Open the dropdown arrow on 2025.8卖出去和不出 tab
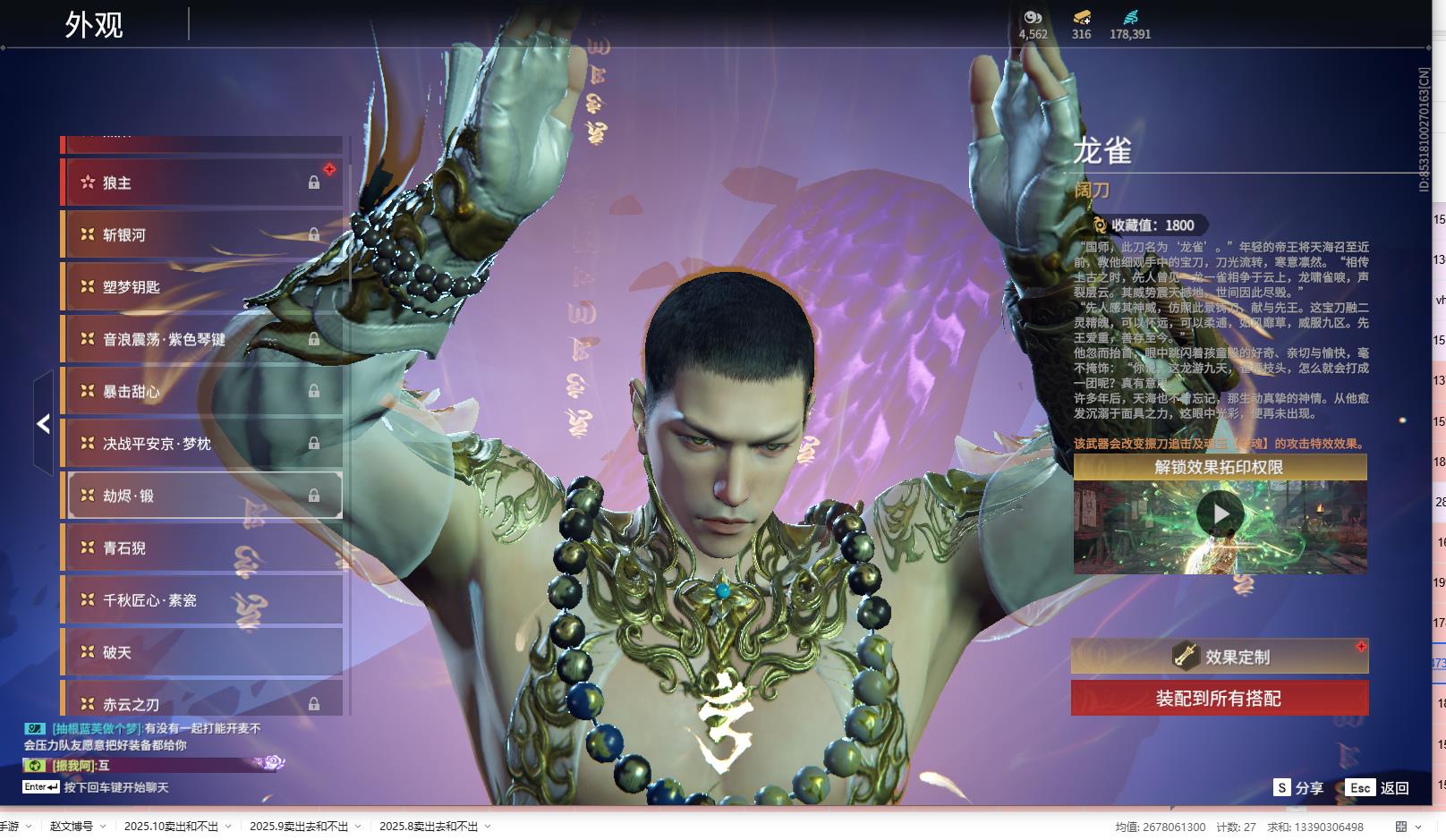Image resolution: width=1446 pixels, height=840 pixels. tap(488, 827)
